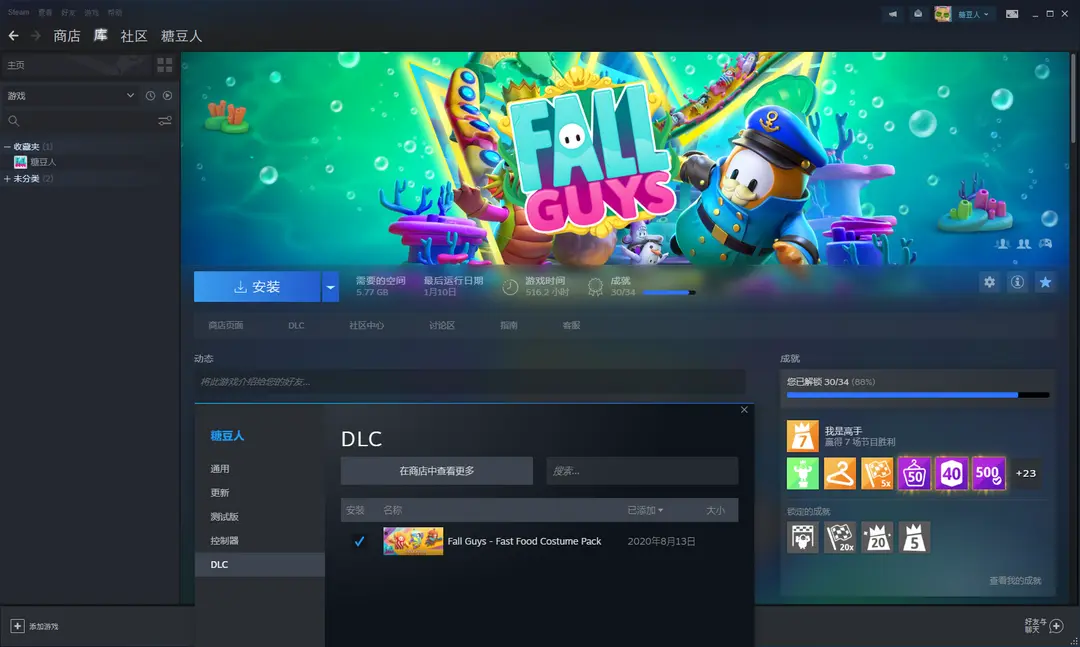Click the ready-to-play icon in sidebar
This screenshot has height=647, width=1080.
[167, 96]
